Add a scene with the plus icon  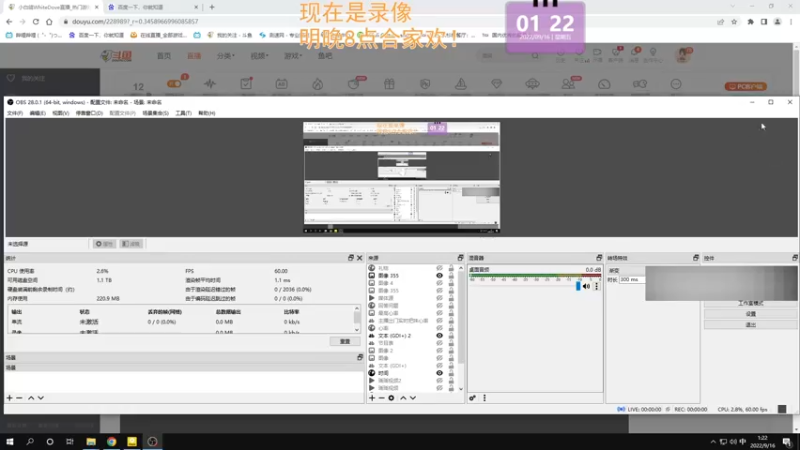click(9, 398)
